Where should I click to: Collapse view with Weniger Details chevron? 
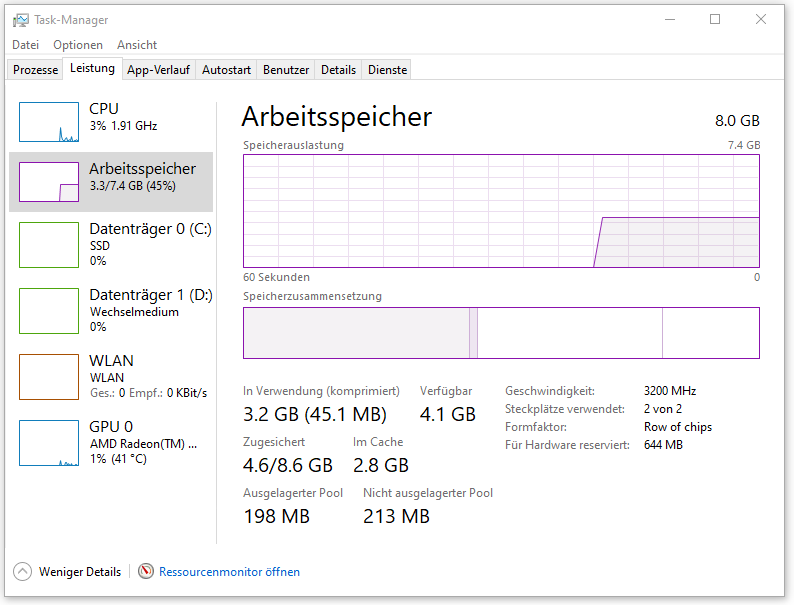coord(22,572)
